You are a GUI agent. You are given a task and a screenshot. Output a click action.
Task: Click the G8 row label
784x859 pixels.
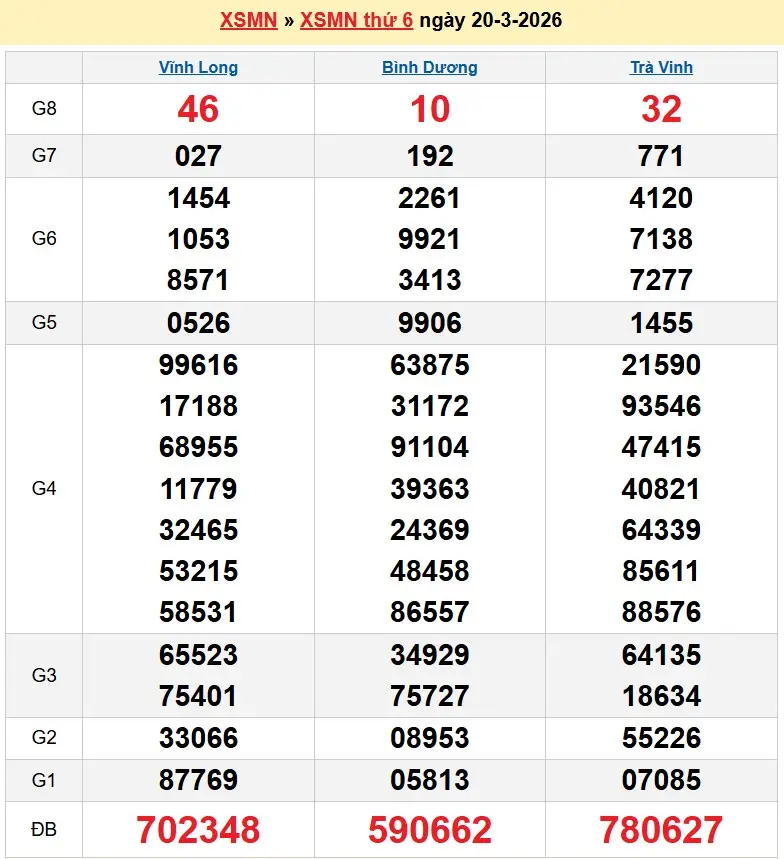pyautogui.click(x=44, y=109)
